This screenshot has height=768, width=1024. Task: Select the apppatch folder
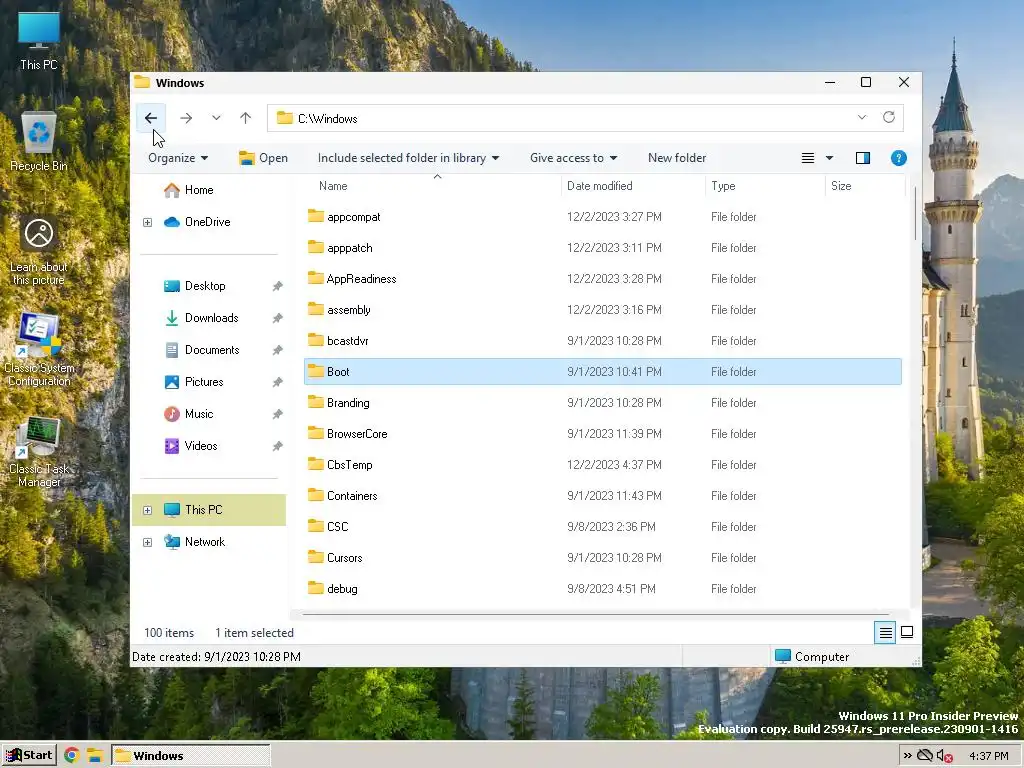pos(603,248)
